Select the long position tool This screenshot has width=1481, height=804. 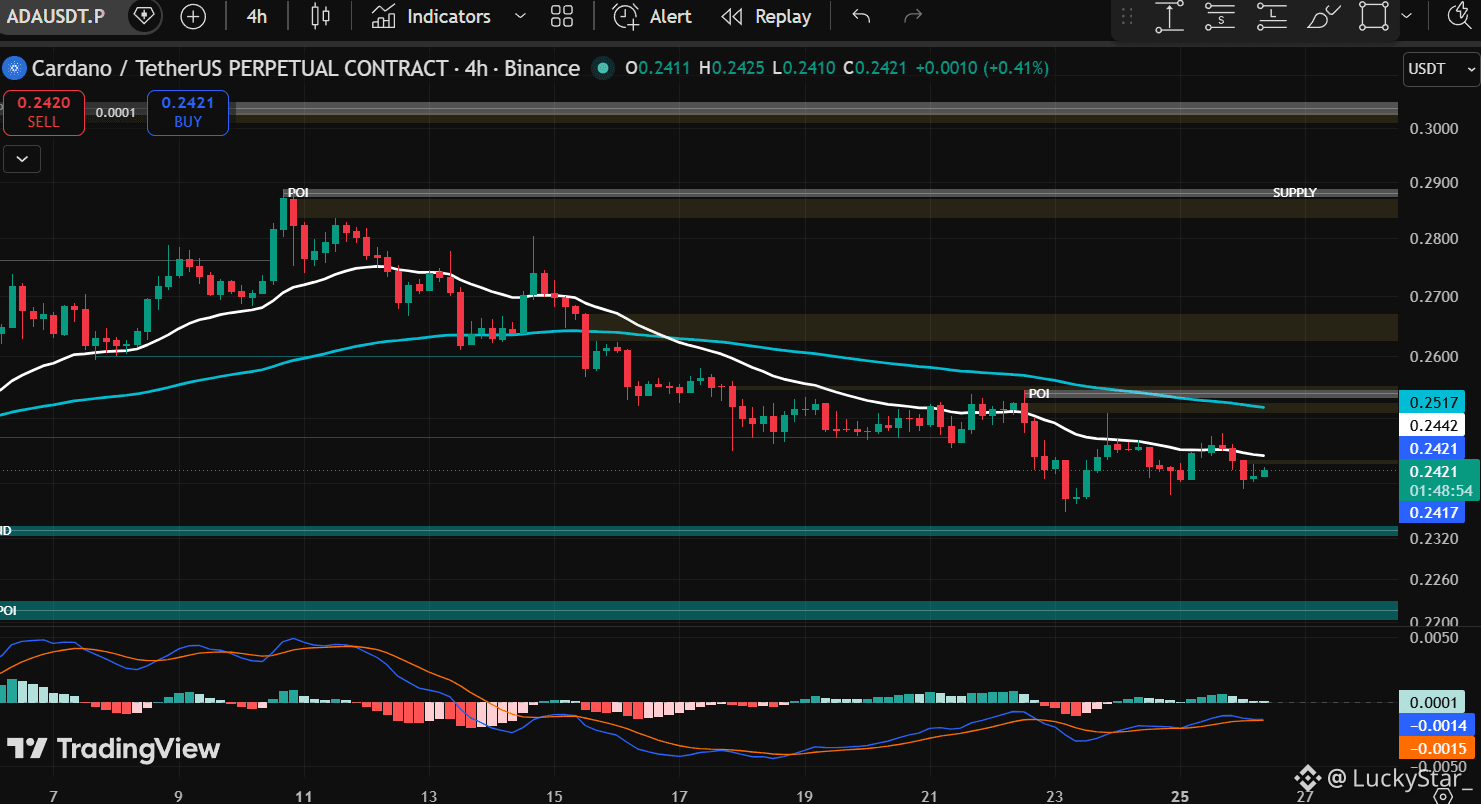click(x=1271, y=16)
